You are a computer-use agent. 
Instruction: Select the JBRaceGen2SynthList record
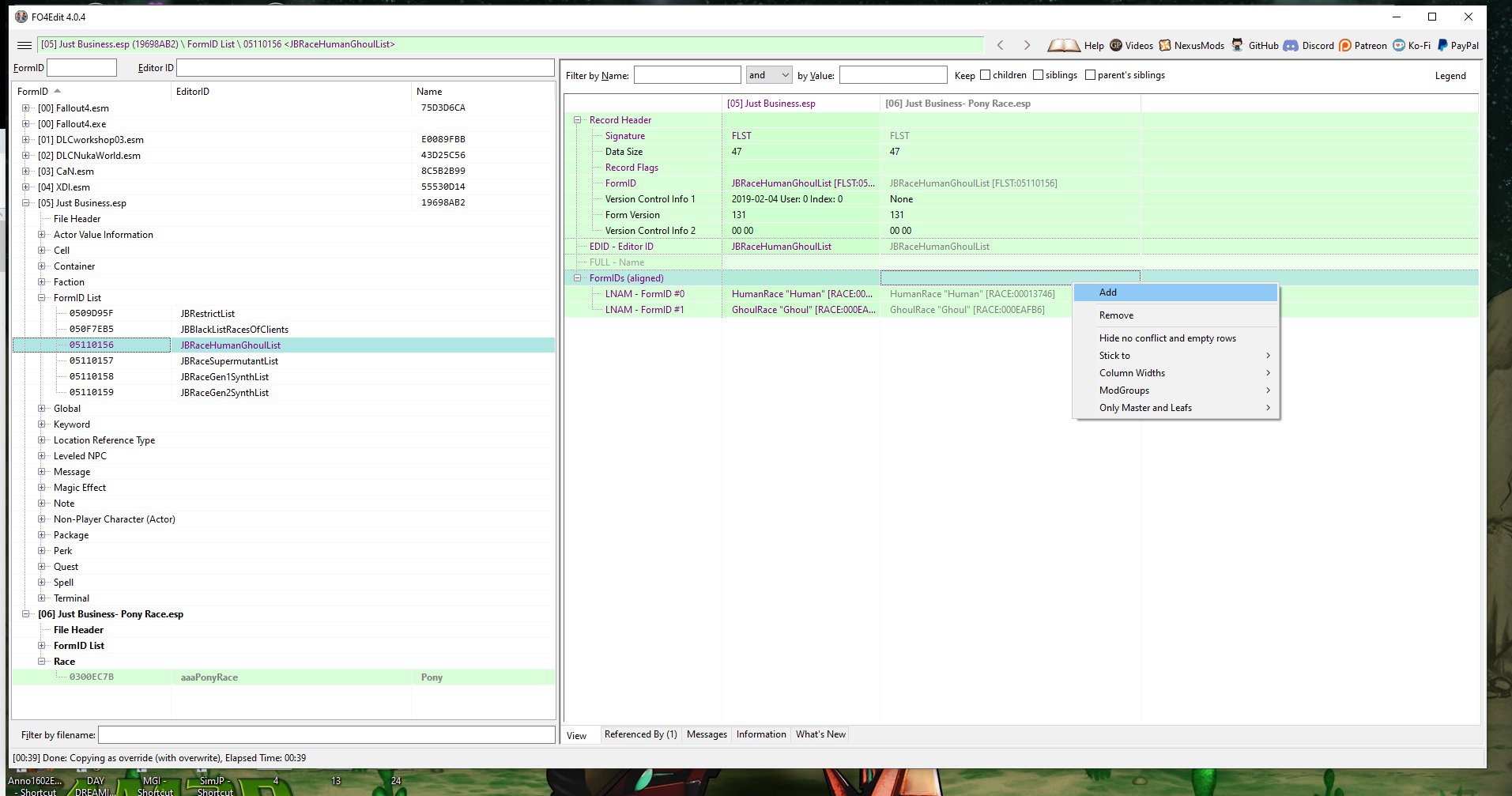pos(284,393)
